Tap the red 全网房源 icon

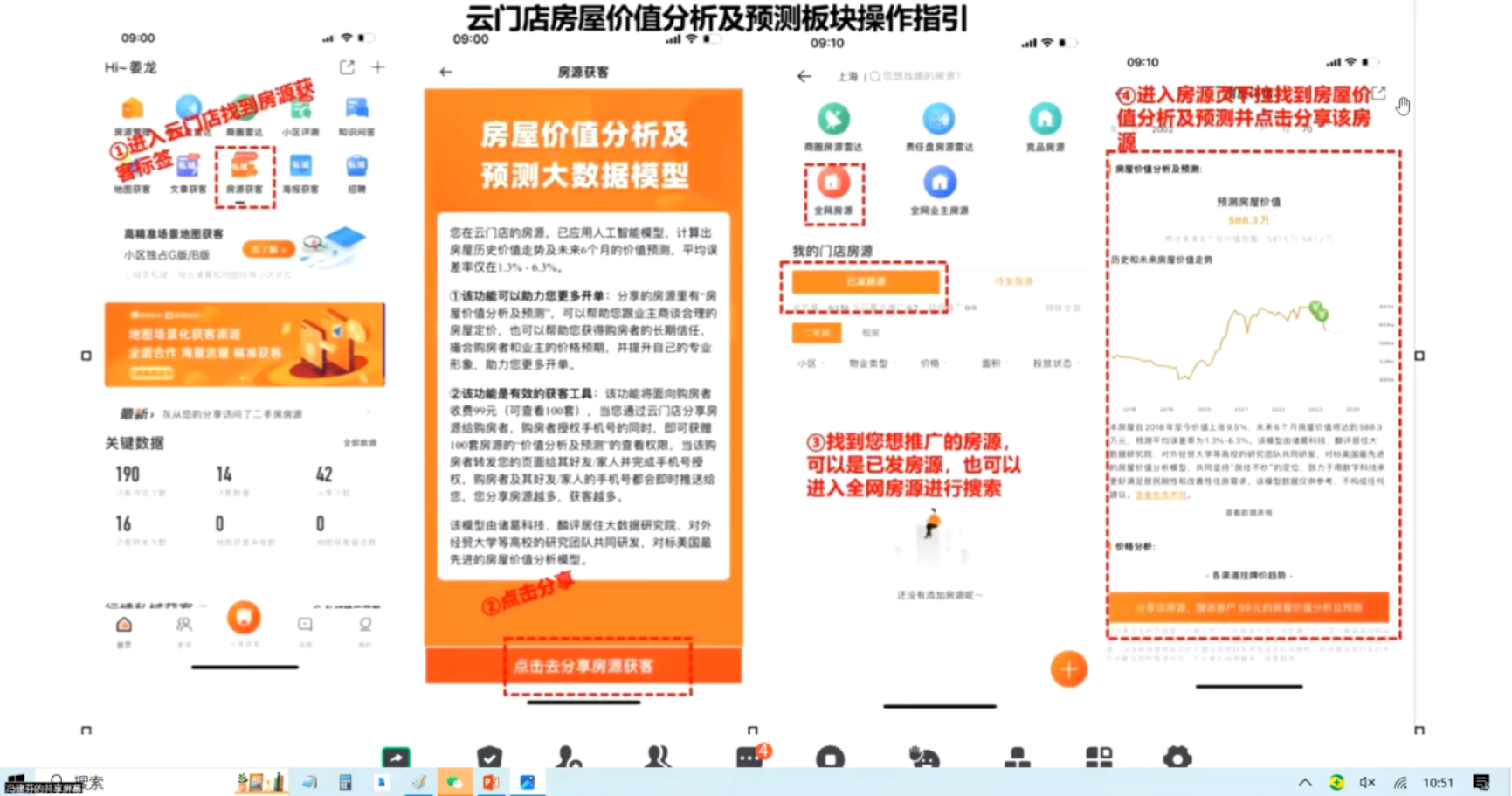click(x=833, y=182)
